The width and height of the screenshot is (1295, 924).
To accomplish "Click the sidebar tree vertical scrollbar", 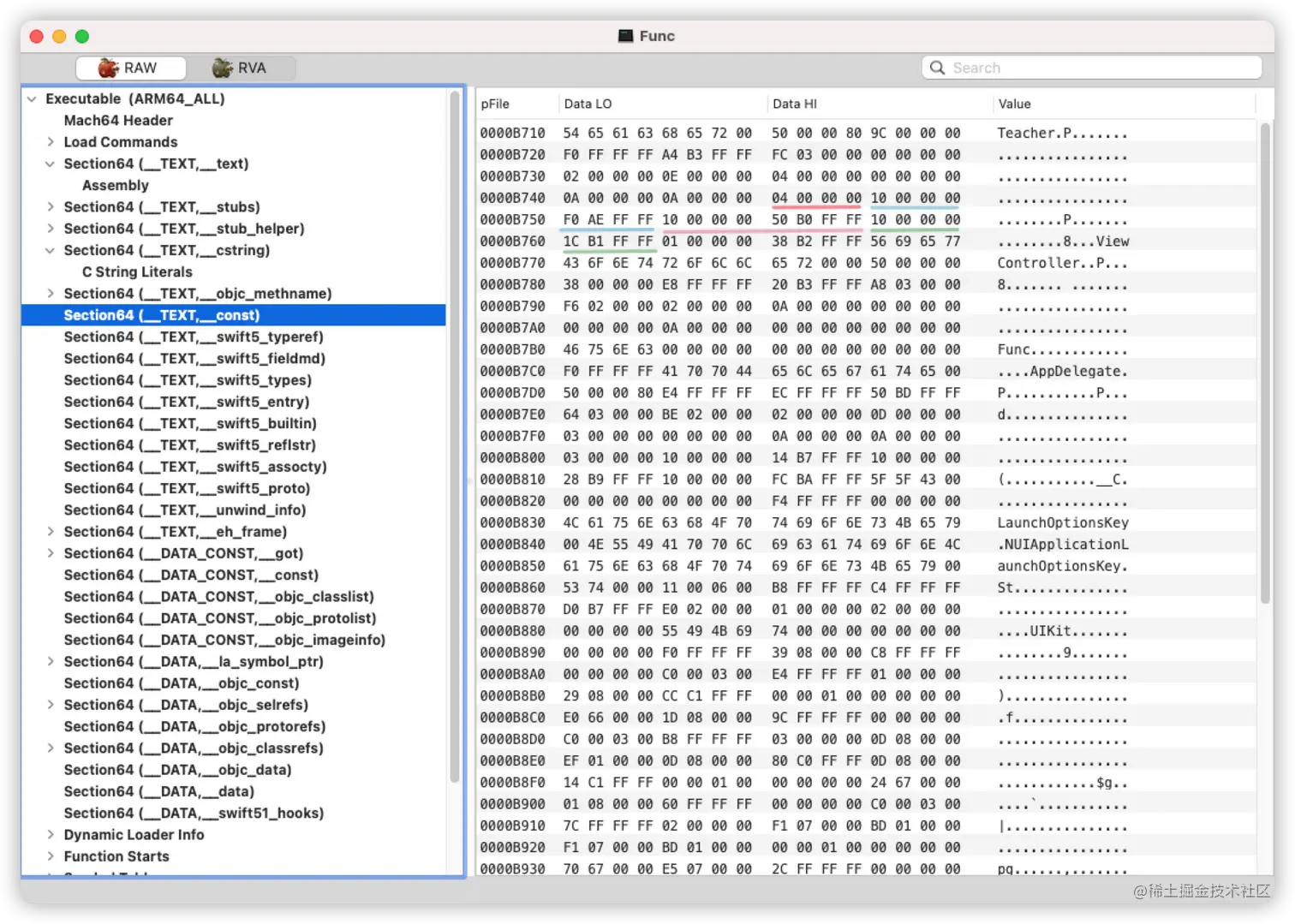I will point(455,437).
